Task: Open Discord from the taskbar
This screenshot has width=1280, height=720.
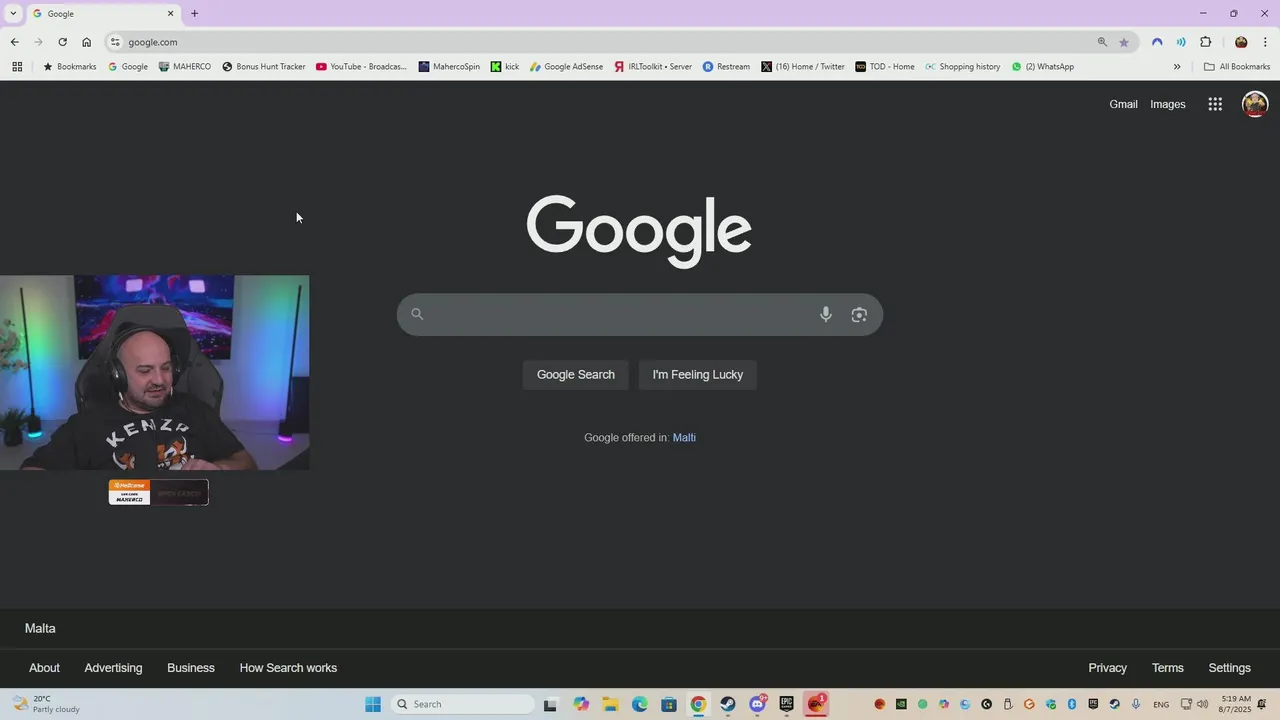Action: (758, 704)
